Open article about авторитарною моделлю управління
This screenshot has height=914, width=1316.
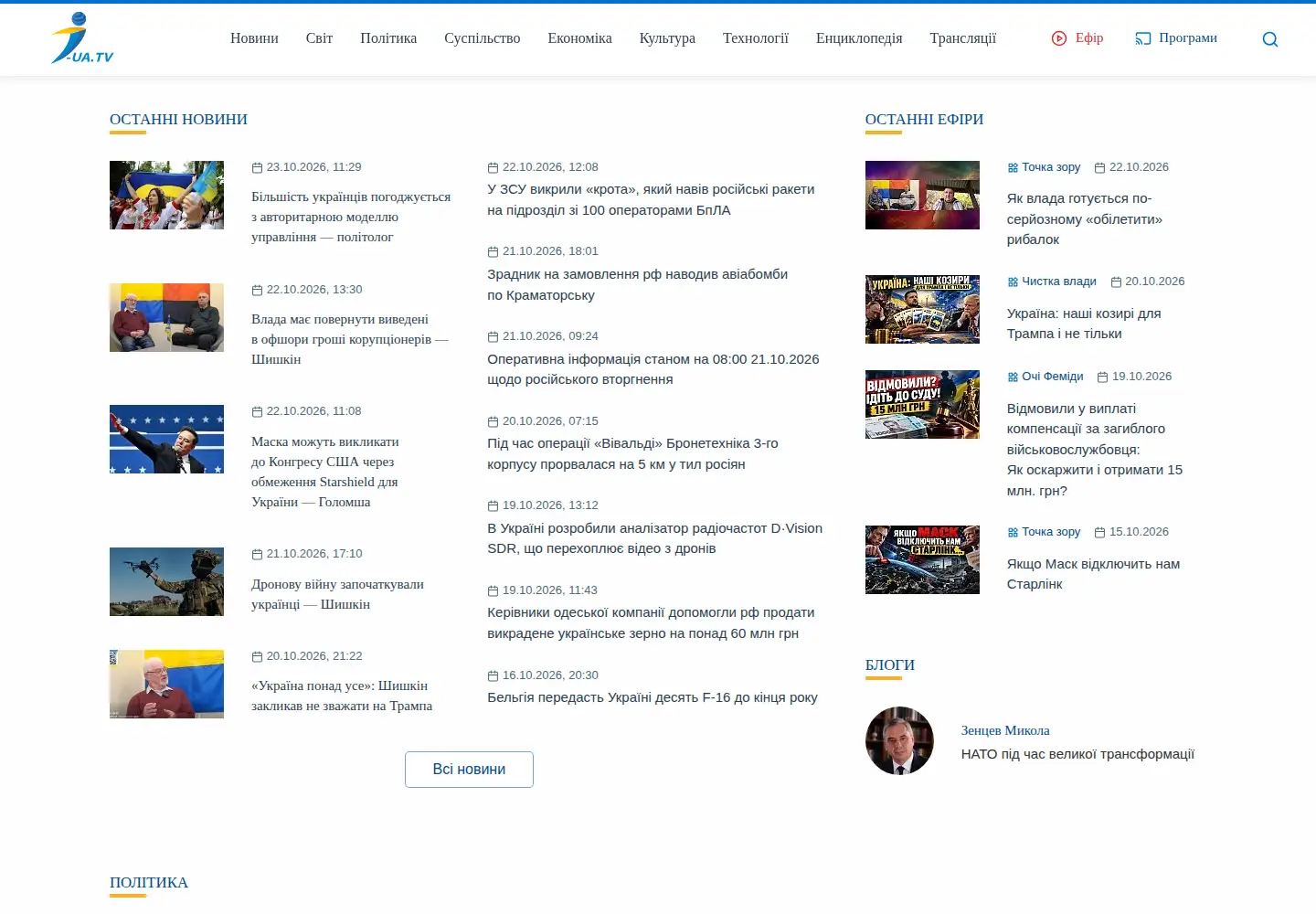click(x=351, y=217)
